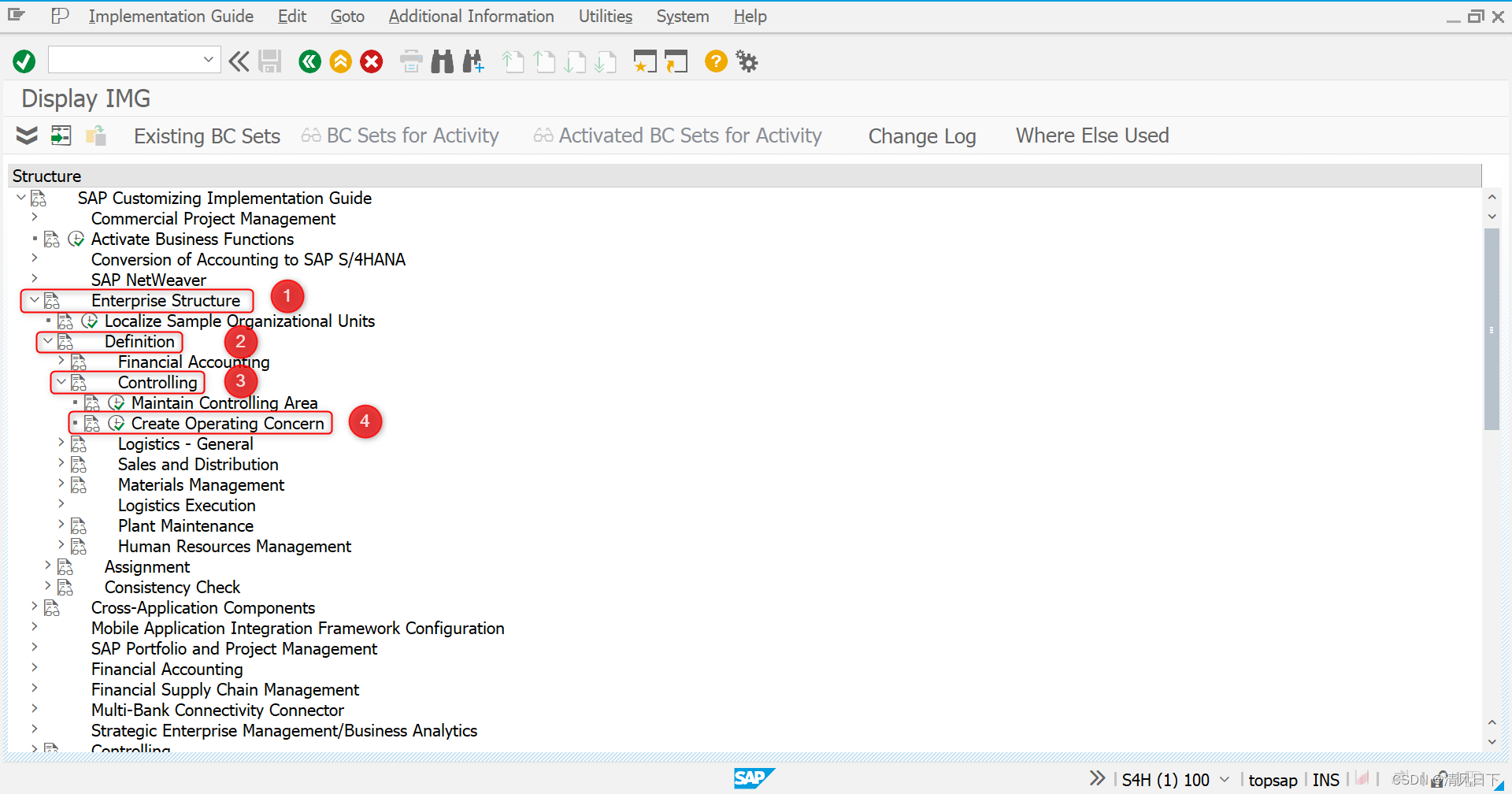Click the topsap status bar entry
This screenshot has width=1512, height=794.
(1273, 780)
